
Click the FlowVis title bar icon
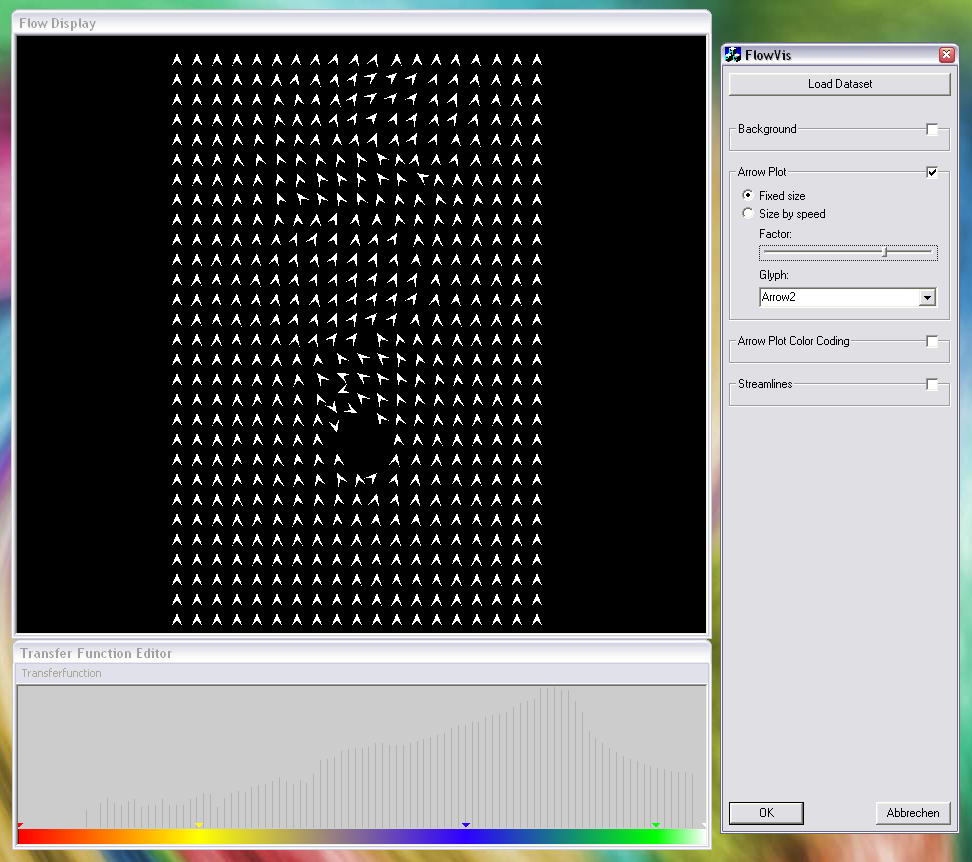tap(733, 55)
